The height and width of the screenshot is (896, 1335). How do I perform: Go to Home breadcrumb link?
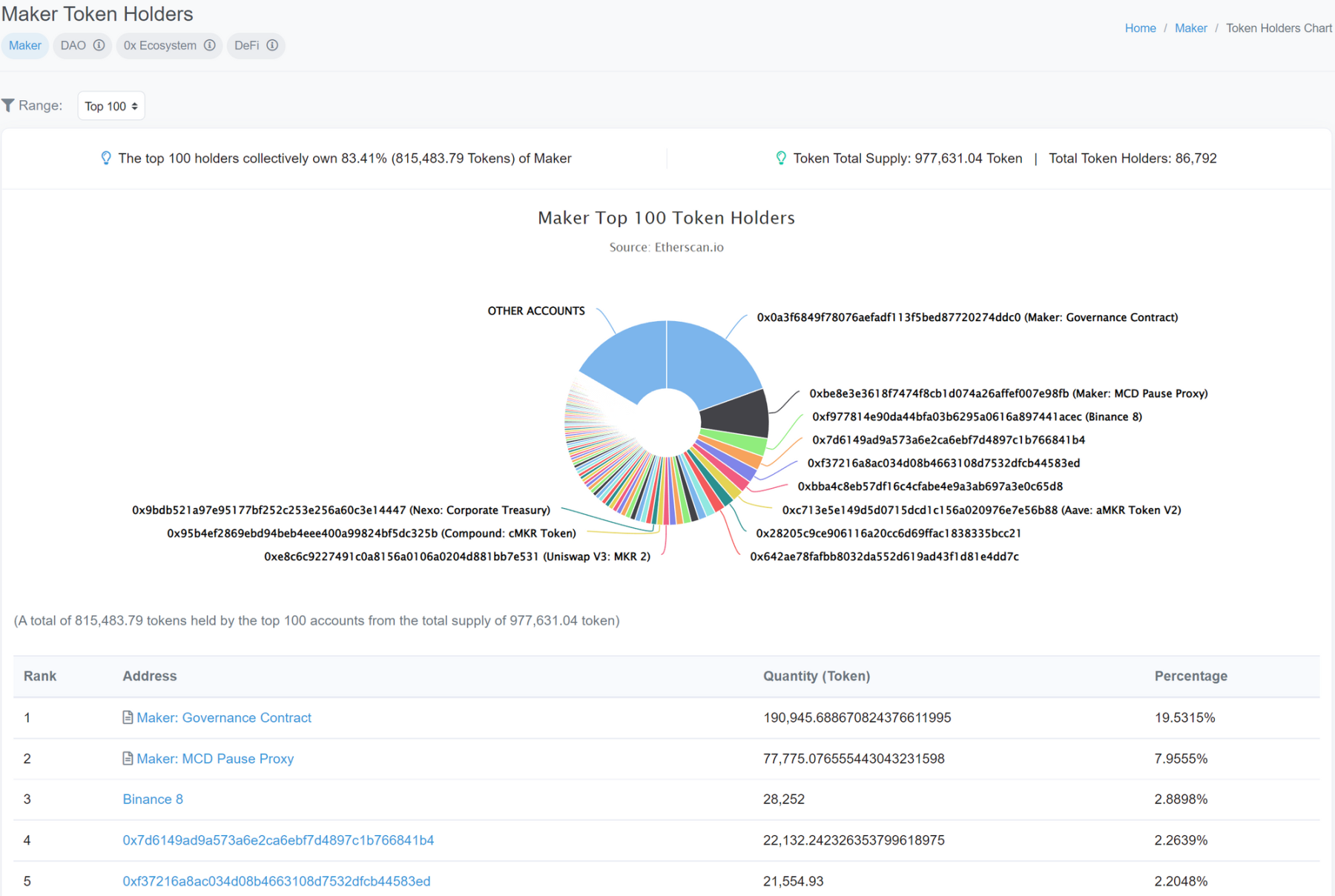tap(1140, 28)
